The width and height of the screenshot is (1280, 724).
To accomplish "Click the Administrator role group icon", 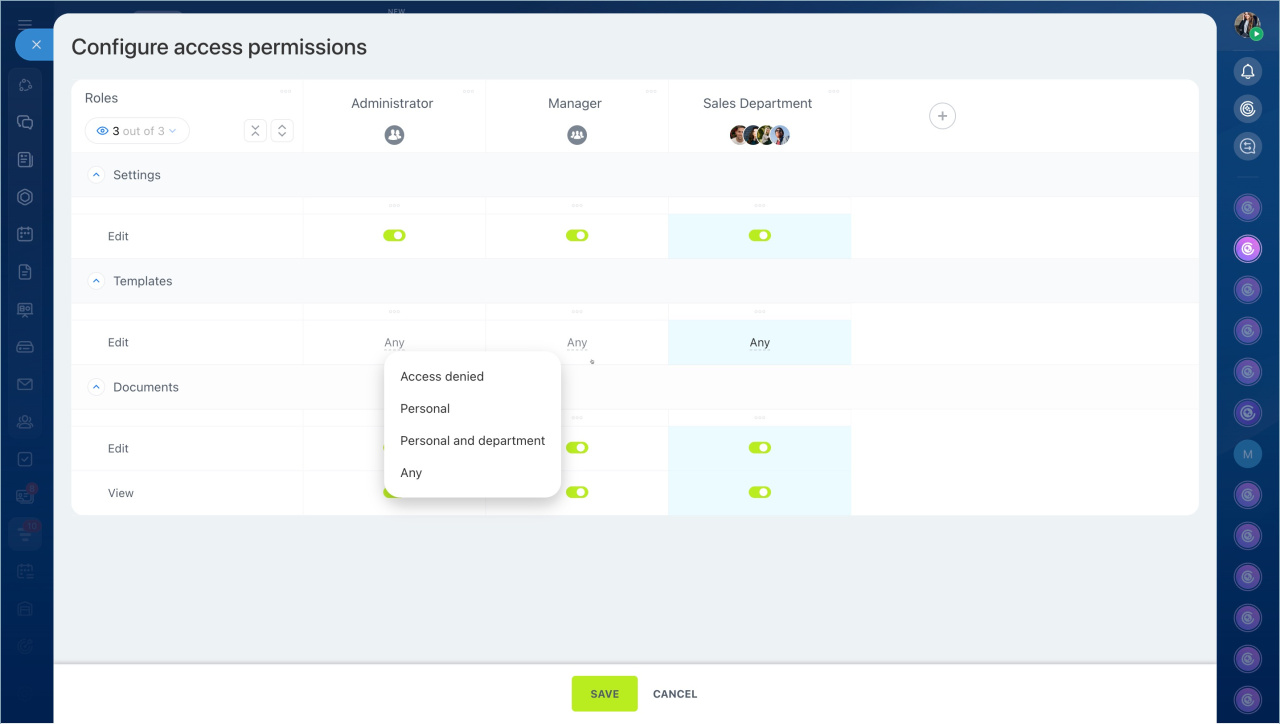I will 394,135.
